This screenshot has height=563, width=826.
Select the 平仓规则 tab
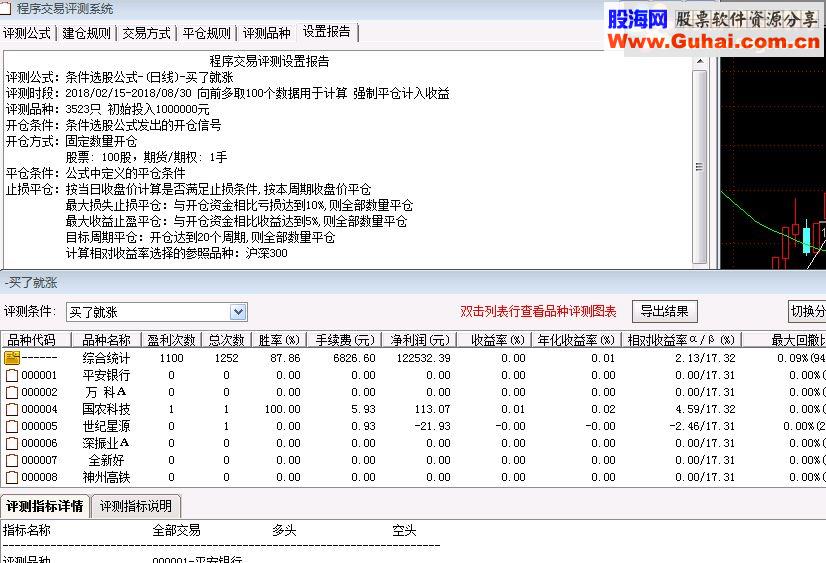206,33
